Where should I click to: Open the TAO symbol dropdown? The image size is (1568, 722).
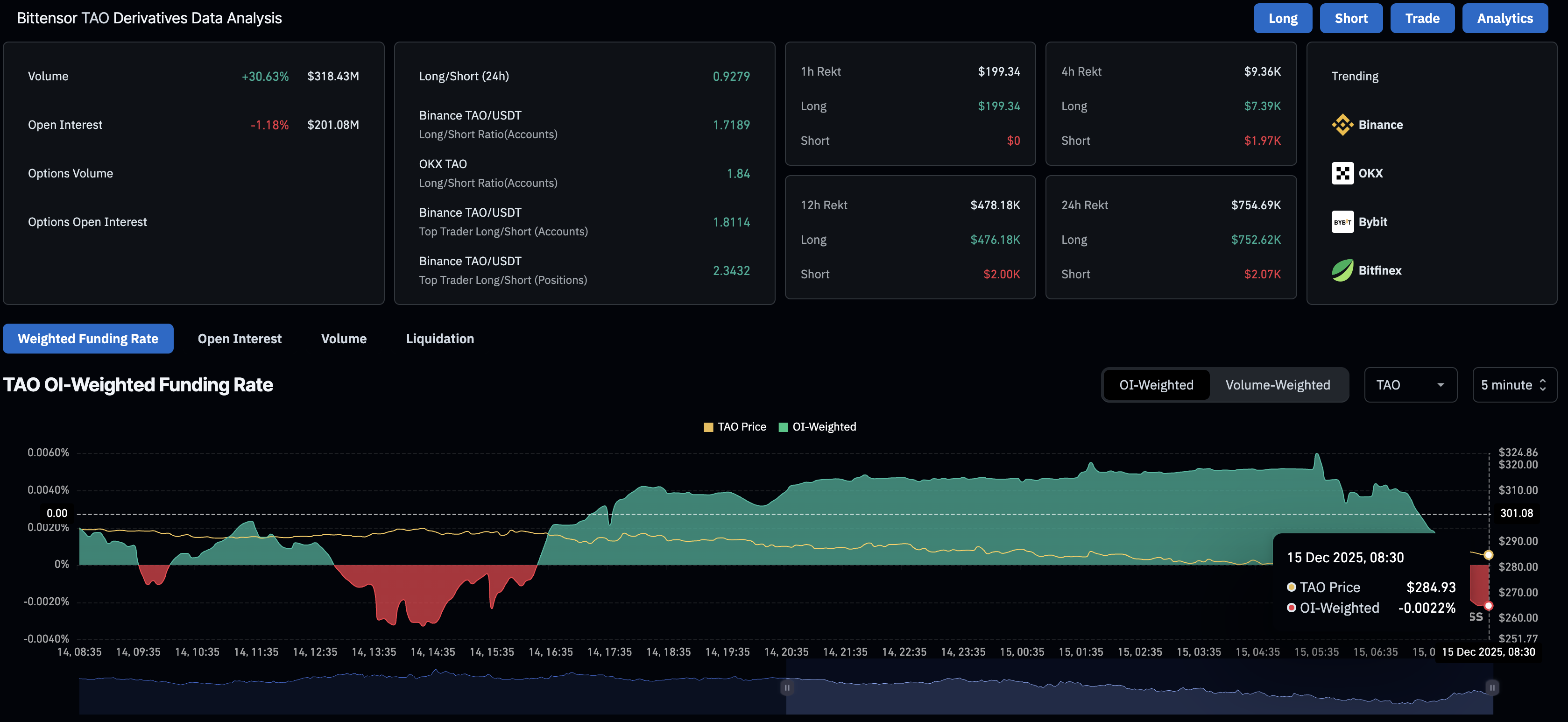1410,385
